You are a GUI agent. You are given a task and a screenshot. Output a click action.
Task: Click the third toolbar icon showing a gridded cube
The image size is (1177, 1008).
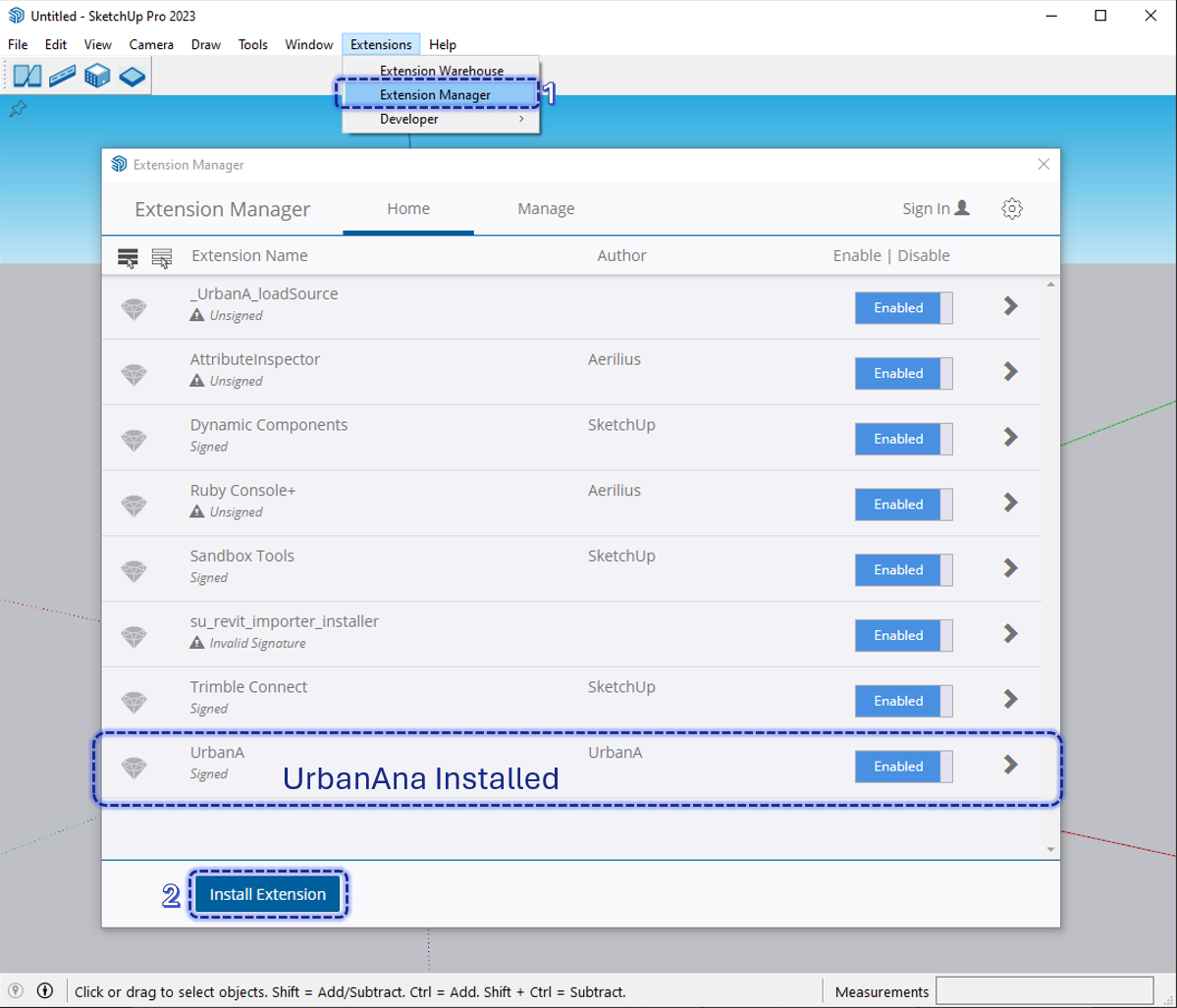point(97,76)
